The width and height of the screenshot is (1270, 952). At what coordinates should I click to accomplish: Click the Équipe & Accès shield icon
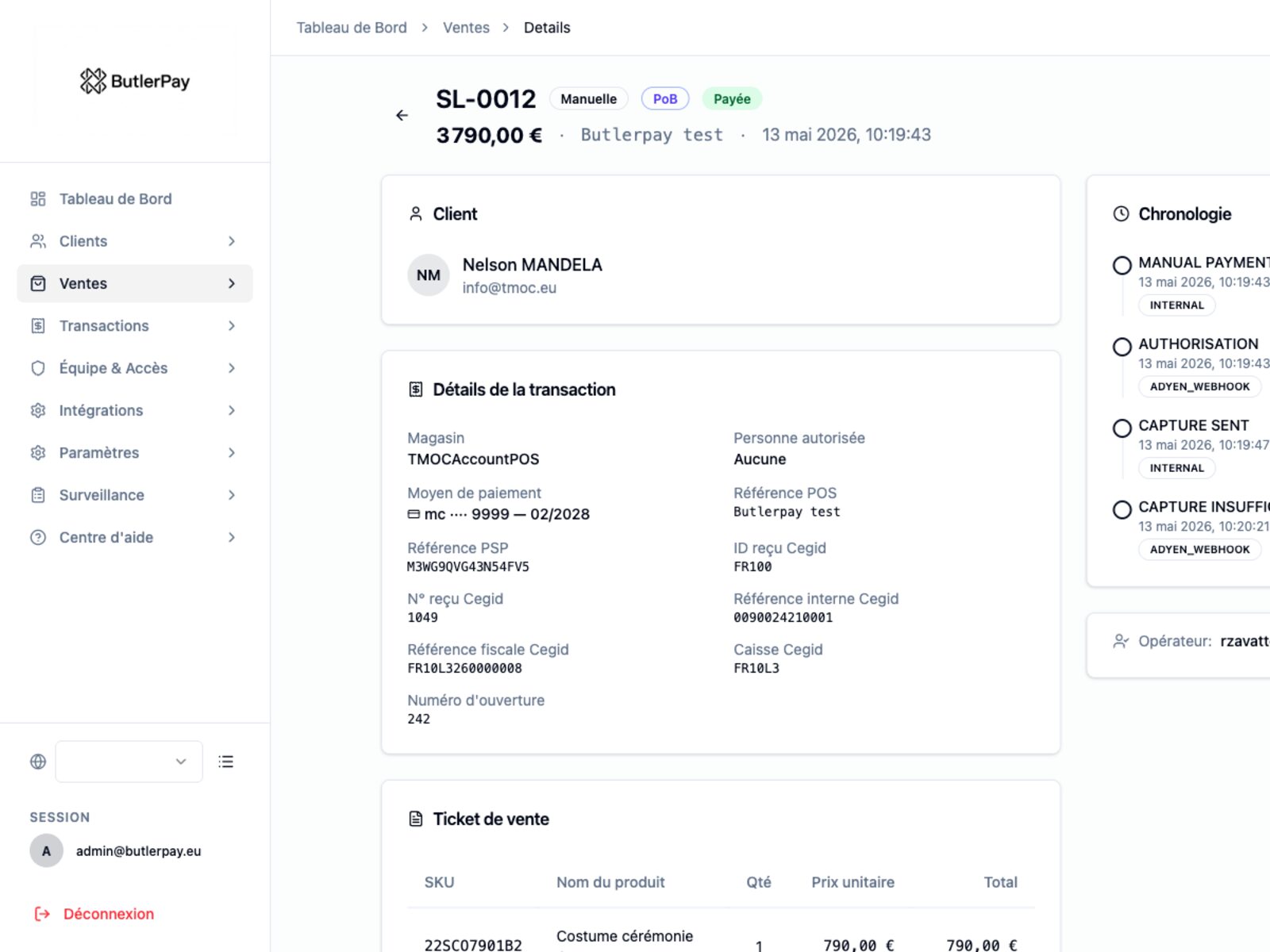pos(38,368)
